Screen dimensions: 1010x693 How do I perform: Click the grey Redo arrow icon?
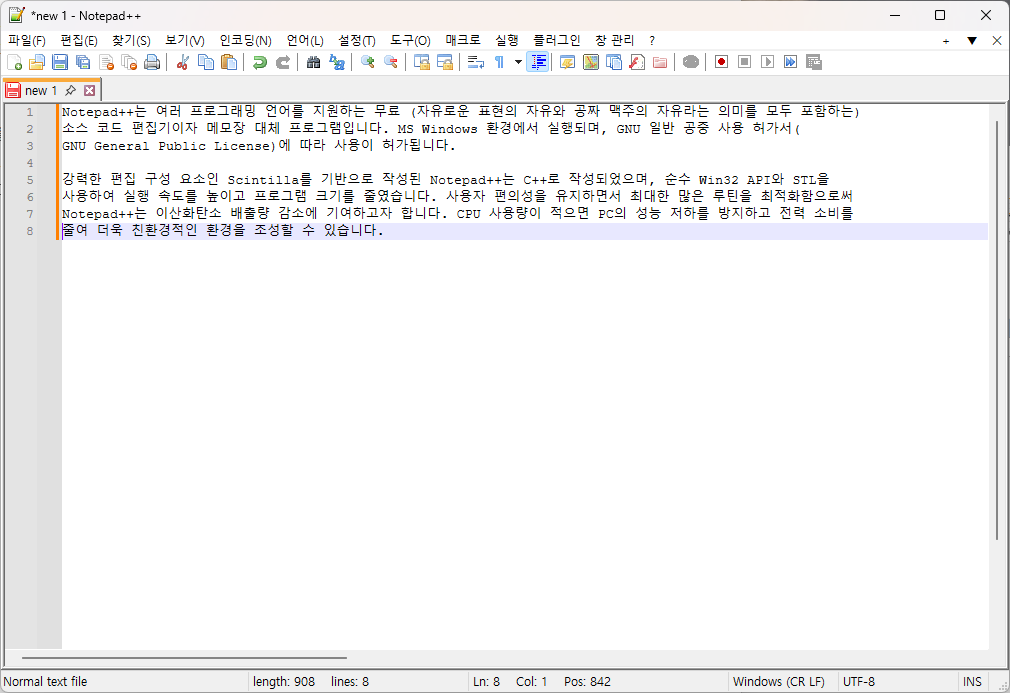(x=283, y=62)
